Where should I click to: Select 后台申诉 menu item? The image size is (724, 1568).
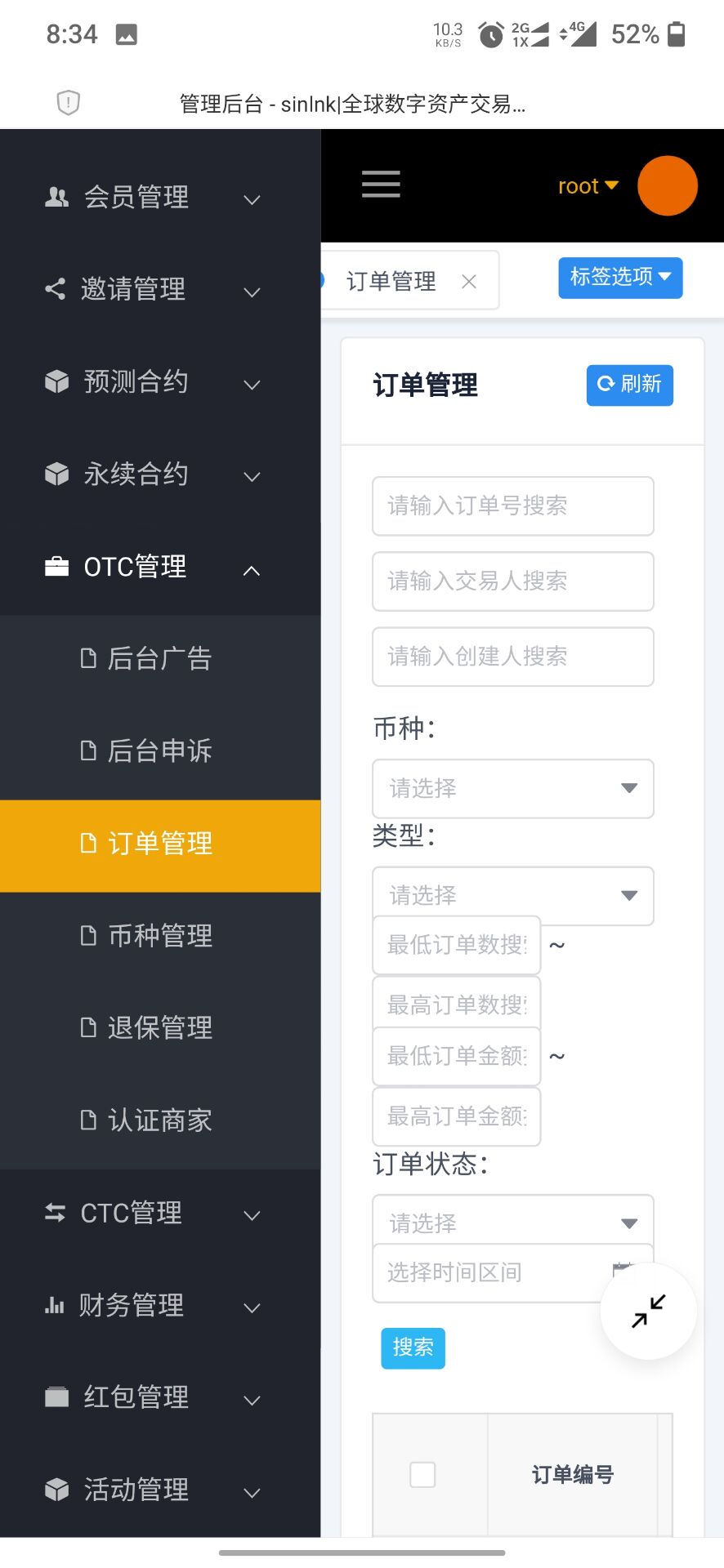pos(160,751)
